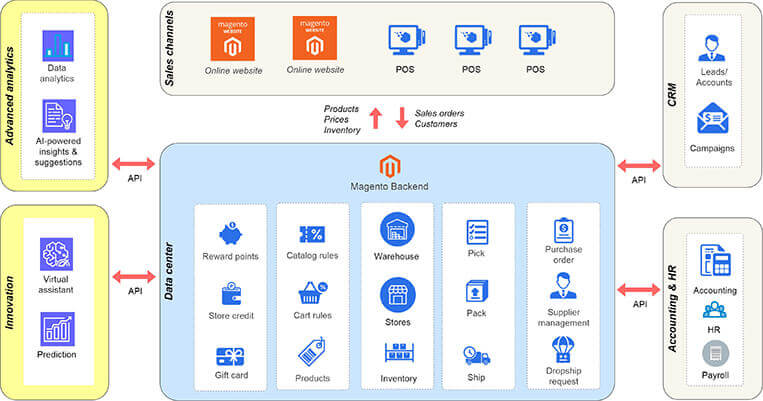Image resolution: width=763 pixels, height=401 pixels.
Task: Click the "Dropship request" label
Action: [x=563, y=376]
